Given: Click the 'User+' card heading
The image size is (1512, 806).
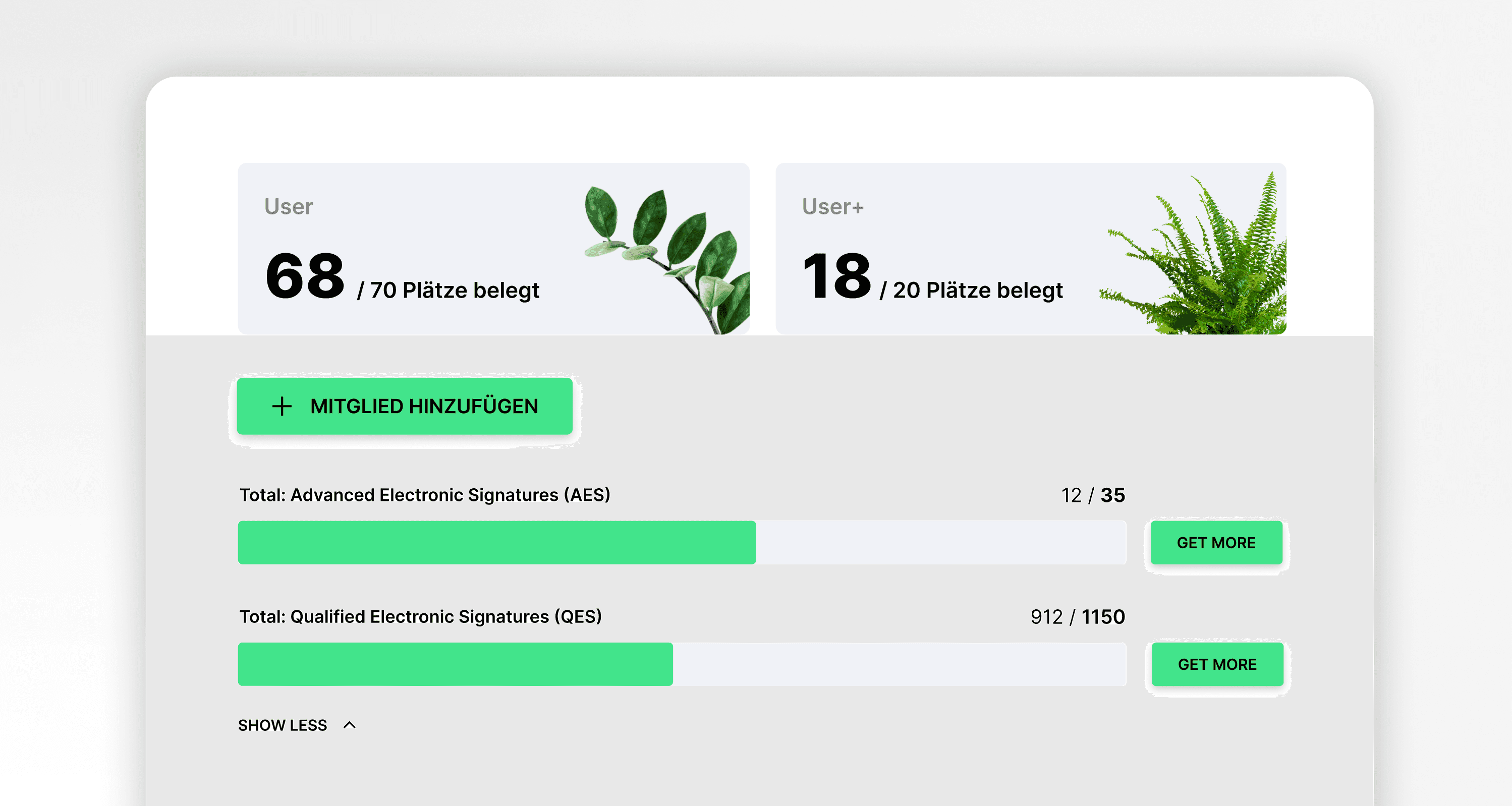Looking at the screenshot, I should tap(833, 206).
